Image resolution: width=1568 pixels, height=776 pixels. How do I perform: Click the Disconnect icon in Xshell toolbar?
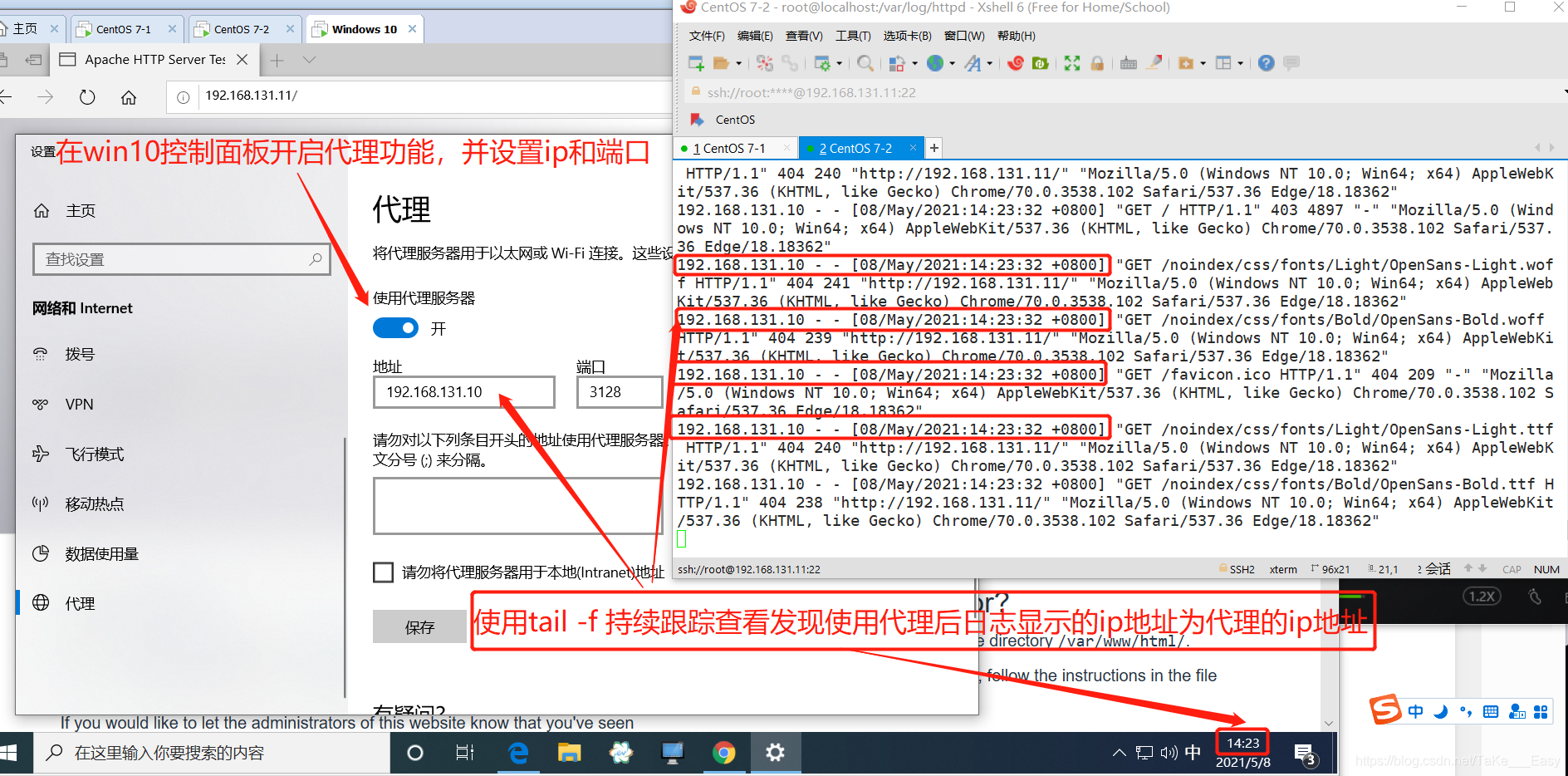click(x=765, y=63)
